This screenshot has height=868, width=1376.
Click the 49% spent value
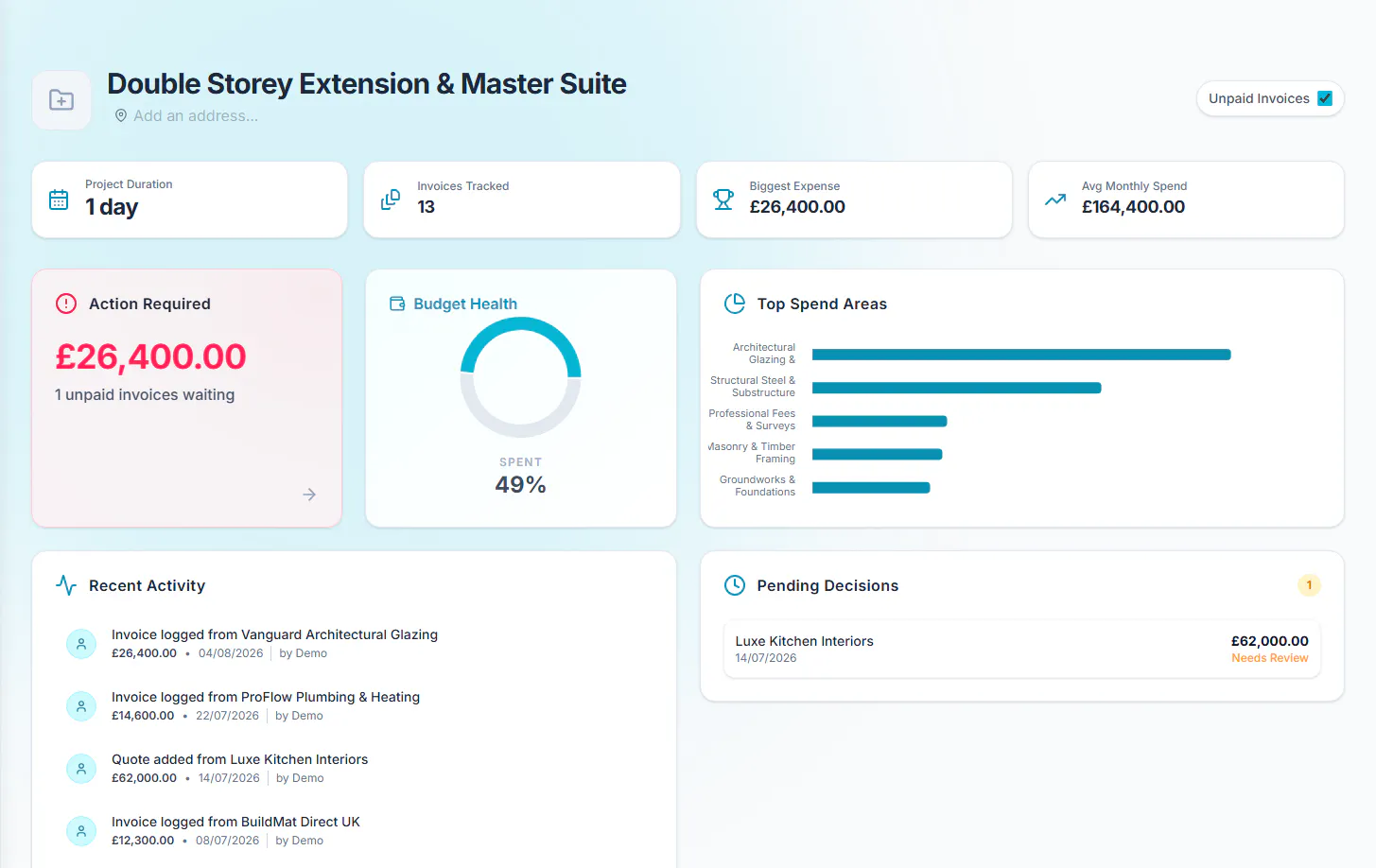click(x=521, y=484)
